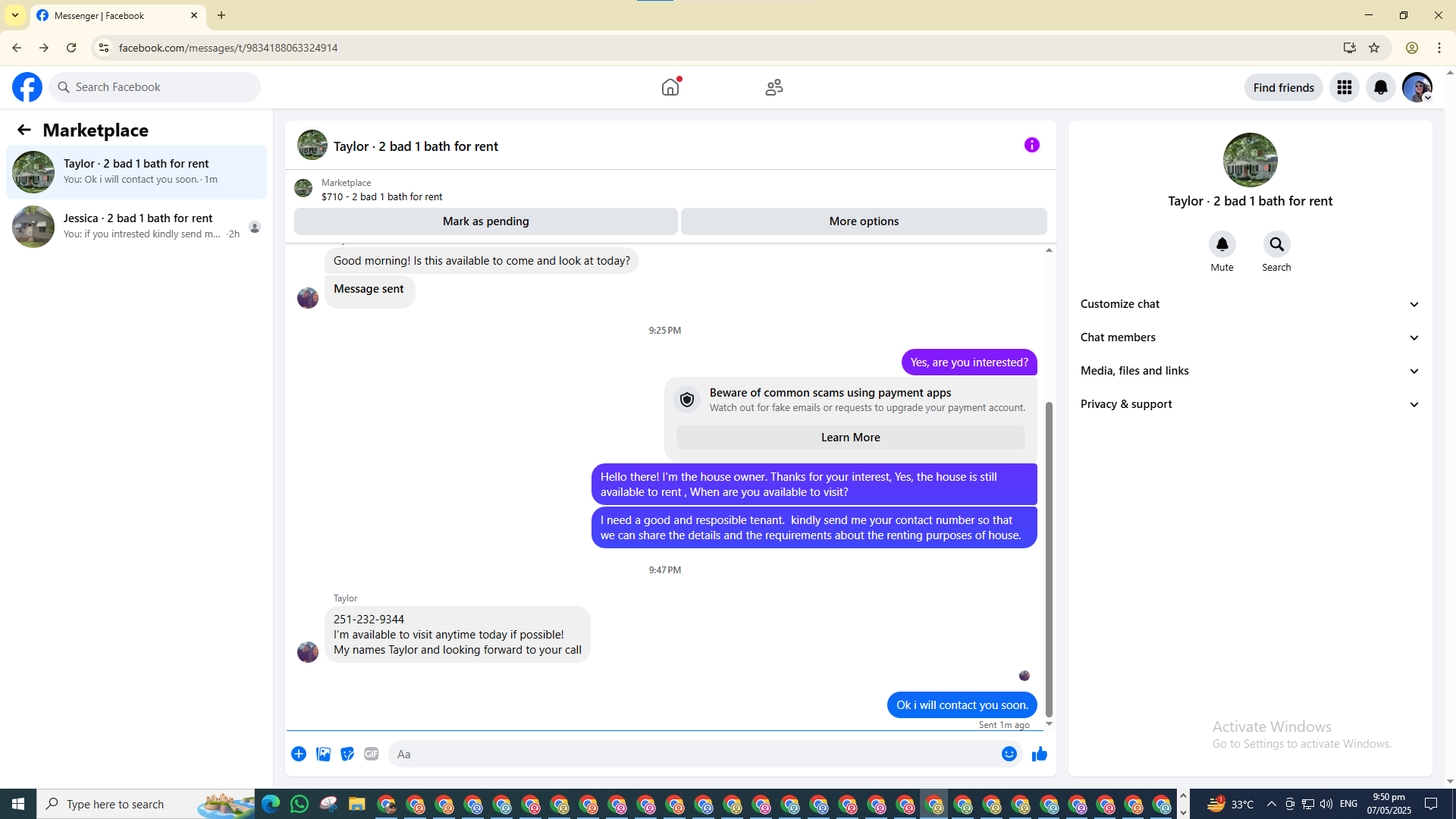The width and height of the screenshot is (1456, 819).
Task: Click the blue plus more actions icon
Action: (x=299, y=754)
